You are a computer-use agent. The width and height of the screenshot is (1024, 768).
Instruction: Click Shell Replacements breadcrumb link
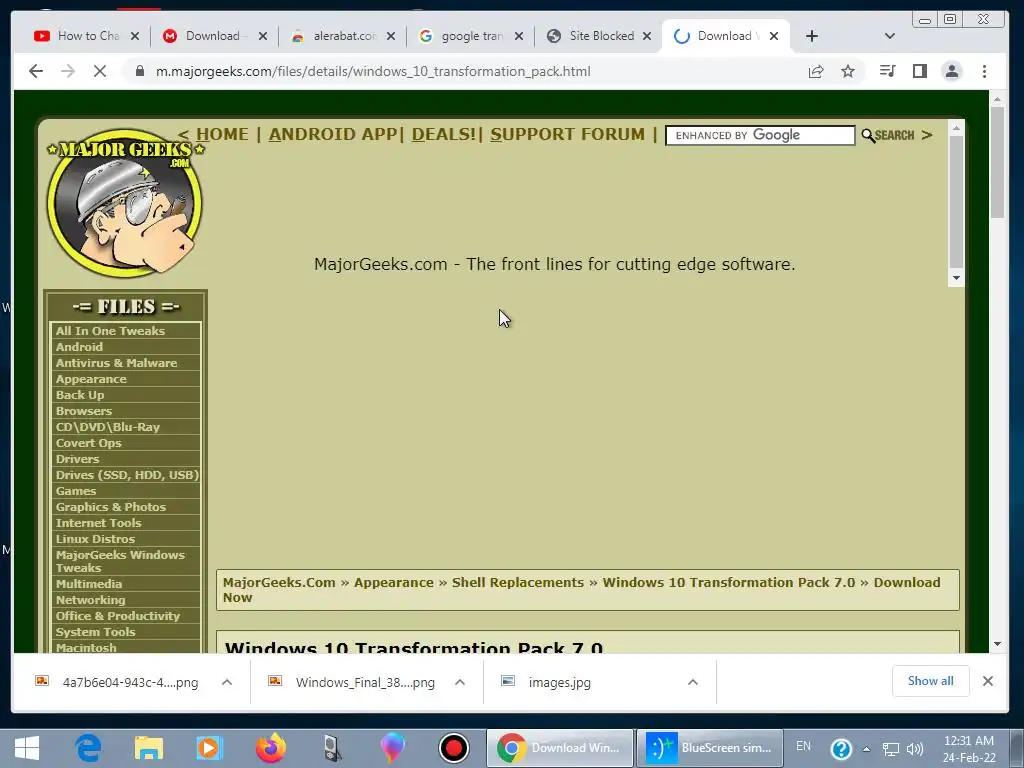(x=518, y=582)
